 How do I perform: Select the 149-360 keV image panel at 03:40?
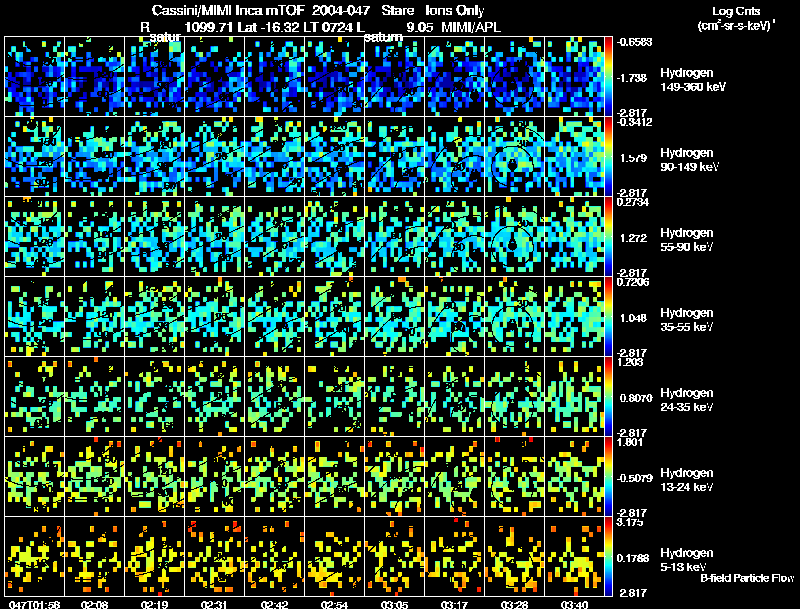pyautogui.click(x=574, y=76)
